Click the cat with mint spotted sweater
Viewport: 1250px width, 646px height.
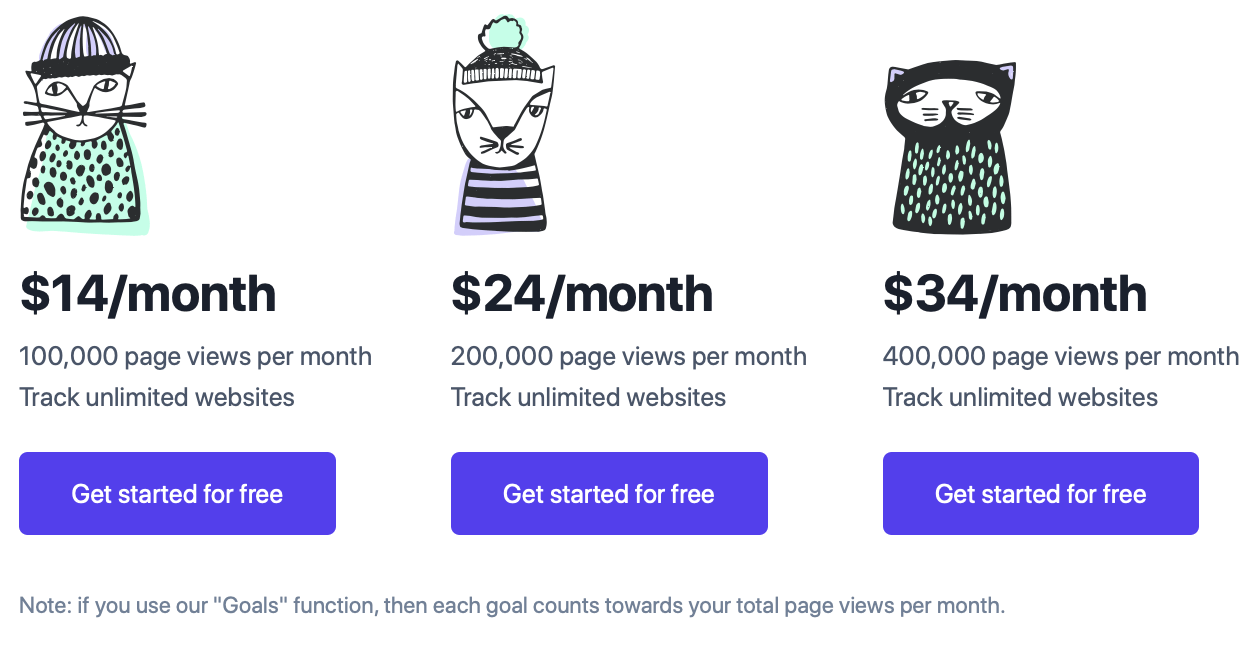85,126
